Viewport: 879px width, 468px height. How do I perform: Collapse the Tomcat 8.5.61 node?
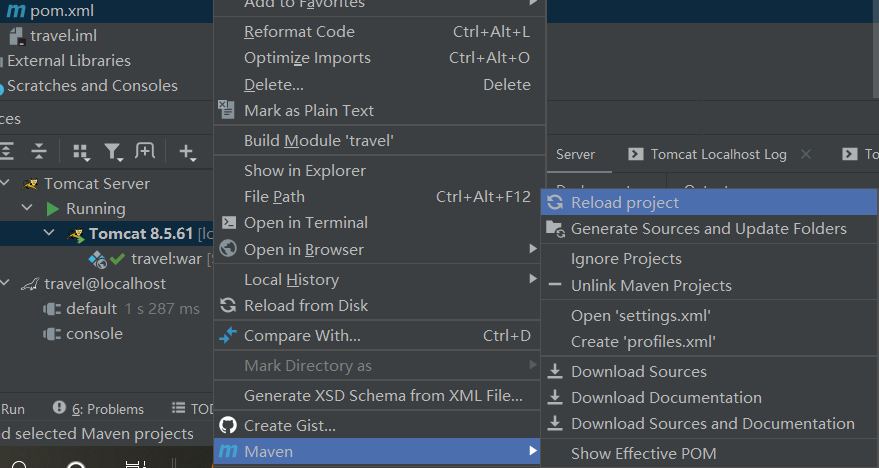(49, 232)
